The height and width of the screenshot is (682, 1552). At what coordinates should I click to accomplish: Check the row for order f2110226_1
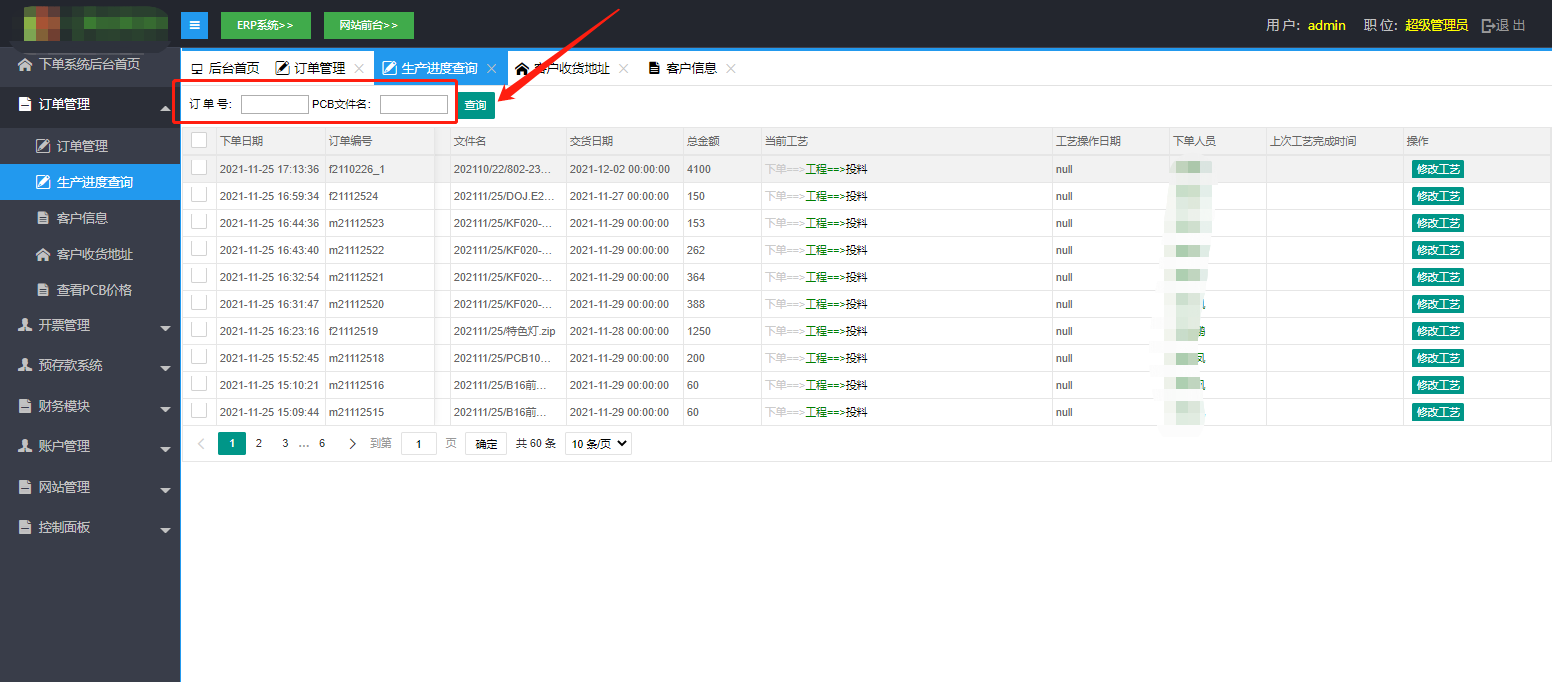tap(199, 168)
